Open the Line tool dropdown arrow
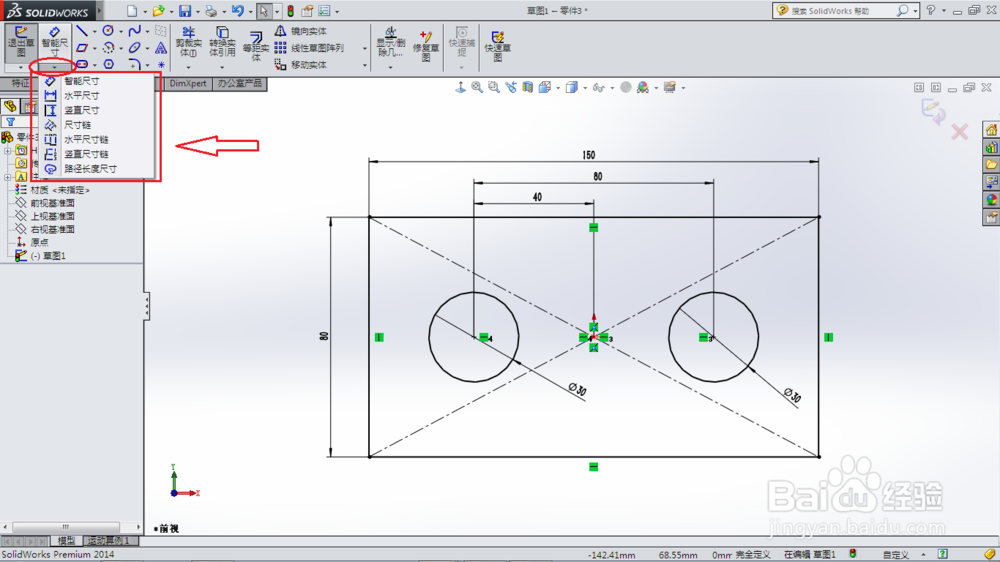Viewport: 1000px width, 562px height. pyautogui.click(x=94, y=31)
